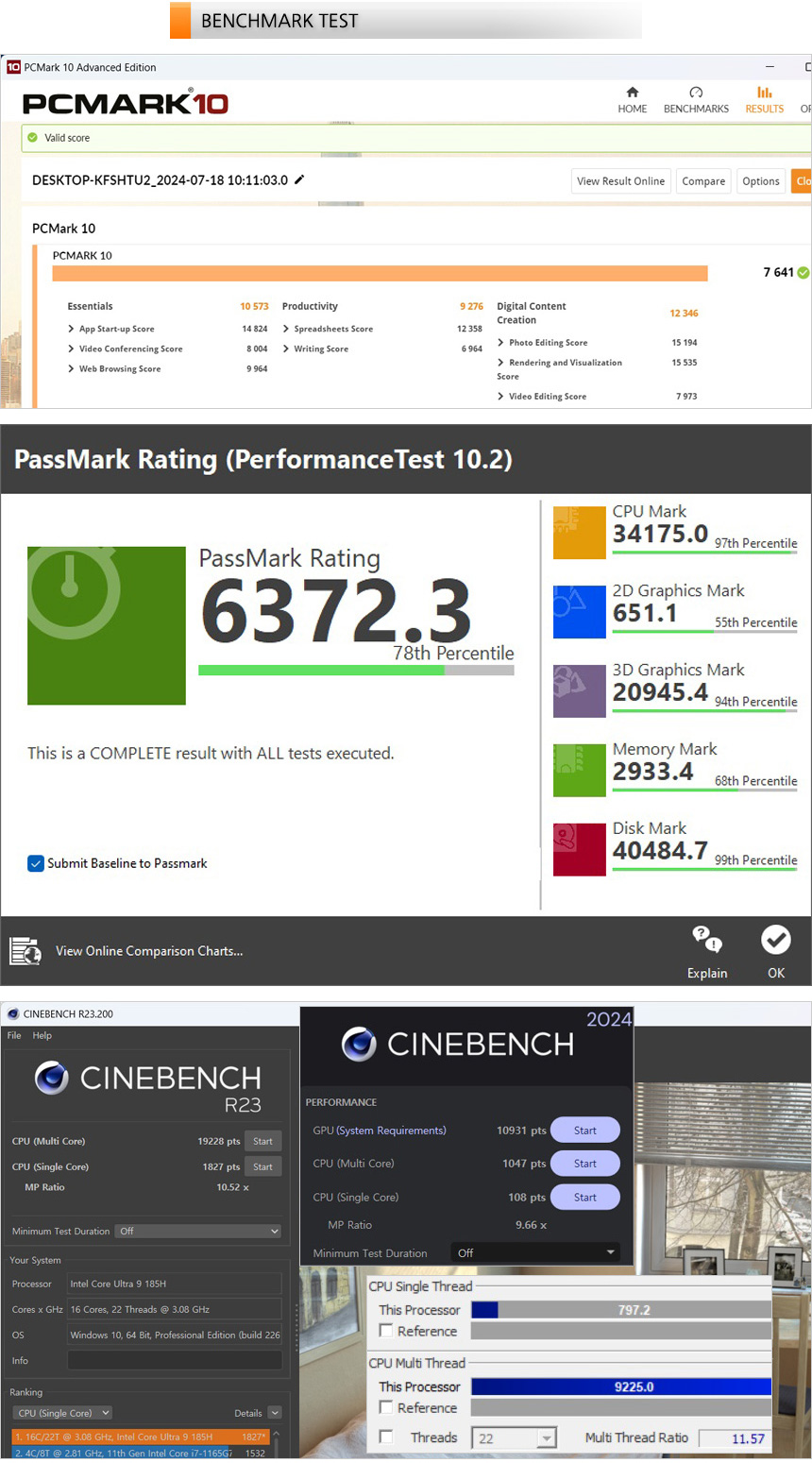Open the Help menu in Cinebench R23

click(x=42, y=1035)
